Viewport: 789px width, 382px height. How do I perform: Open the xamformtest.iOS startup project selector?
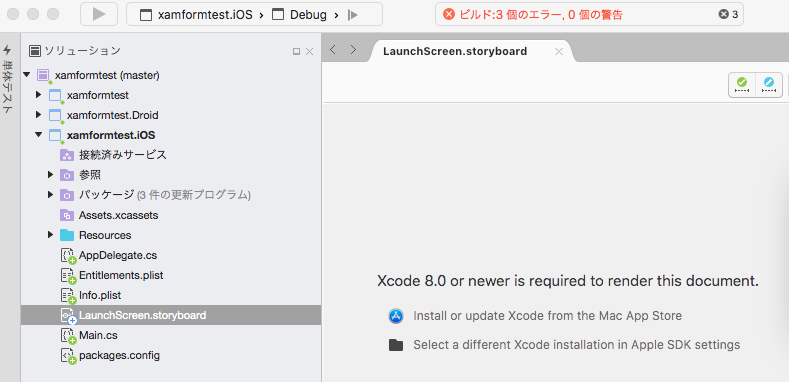coord(196,15)
